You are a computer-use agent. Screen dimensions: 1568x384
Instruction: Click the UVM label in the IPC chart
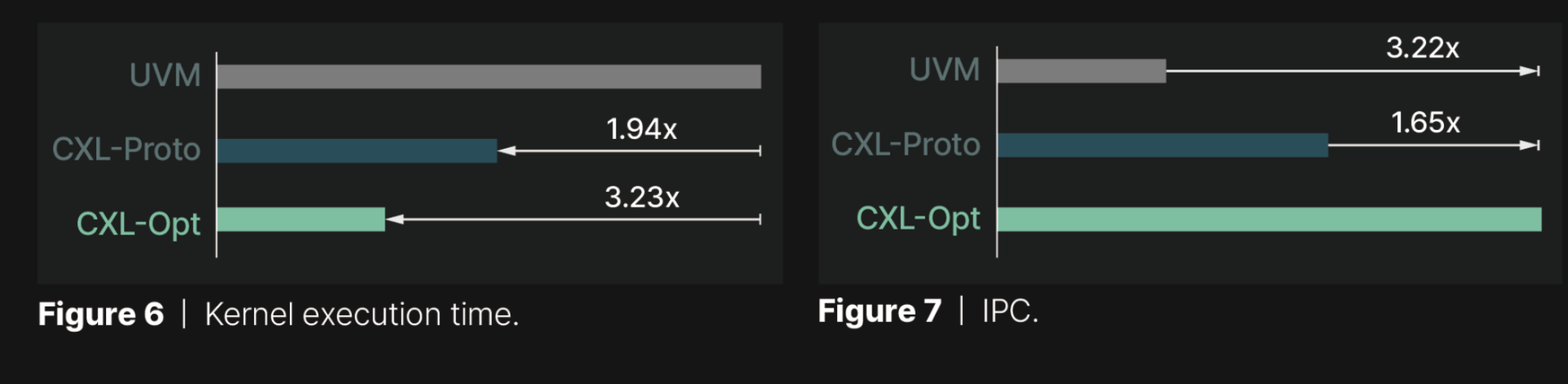944,70
